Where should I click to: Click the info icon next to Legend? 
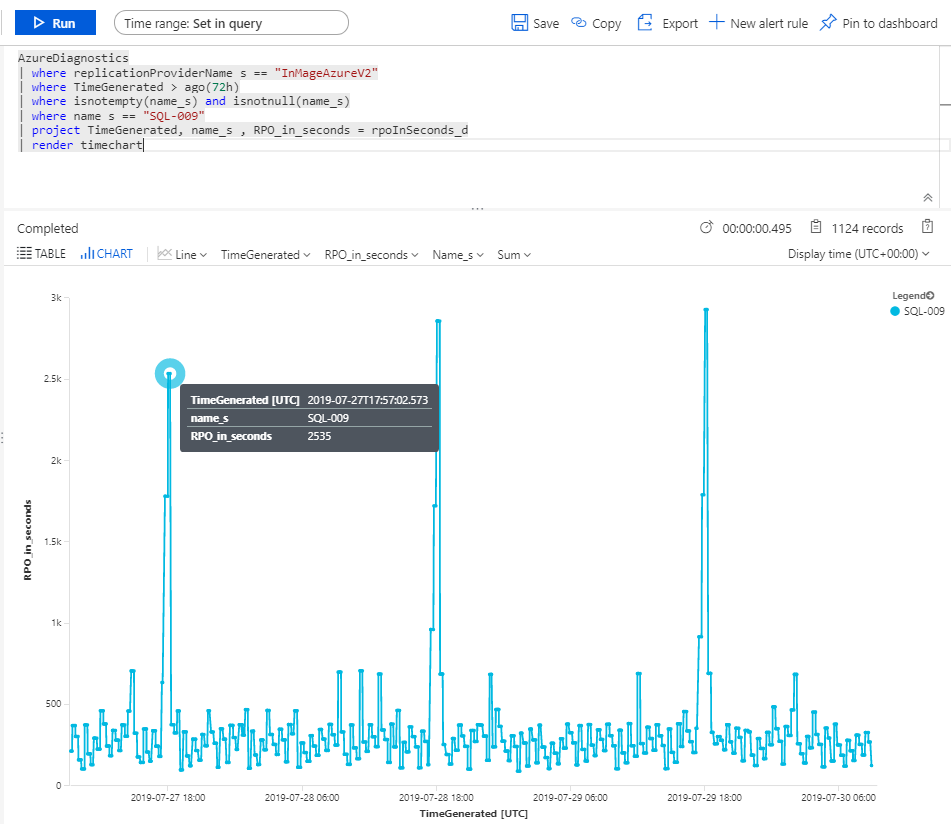pyautogui.click(x=932, y=295)
